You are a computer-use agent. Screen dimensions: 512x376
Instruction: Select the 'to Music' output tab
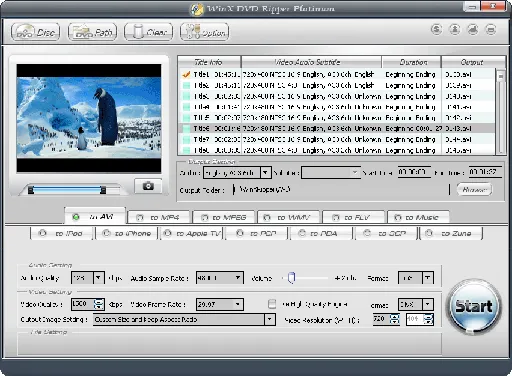[x=419, y=217]
